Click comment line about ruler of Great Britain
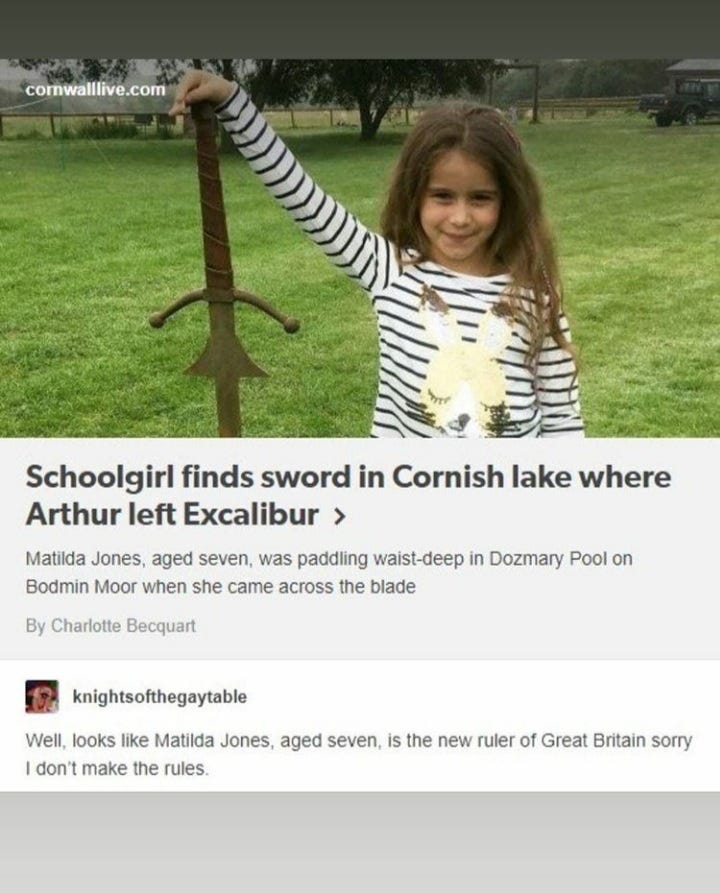This screenshot has width=720, height=893. point(359,741)
